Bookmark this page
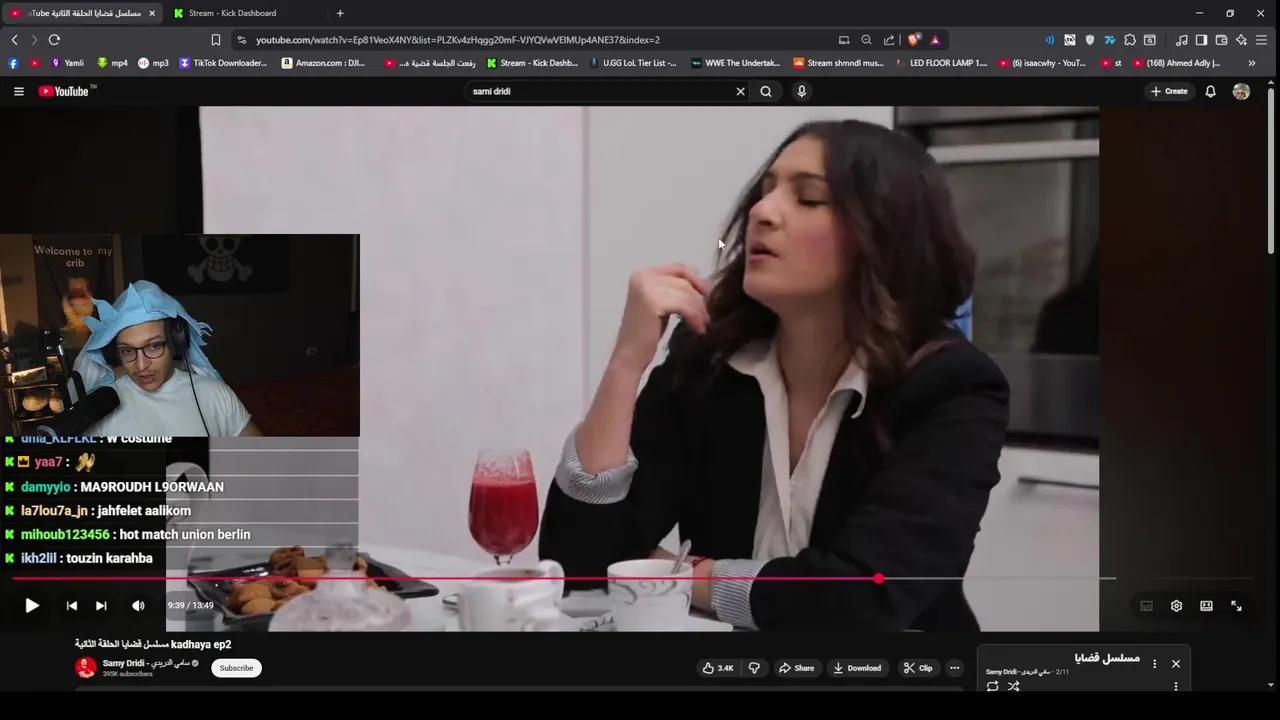1280x720 pixels. (x=215, y=40)
